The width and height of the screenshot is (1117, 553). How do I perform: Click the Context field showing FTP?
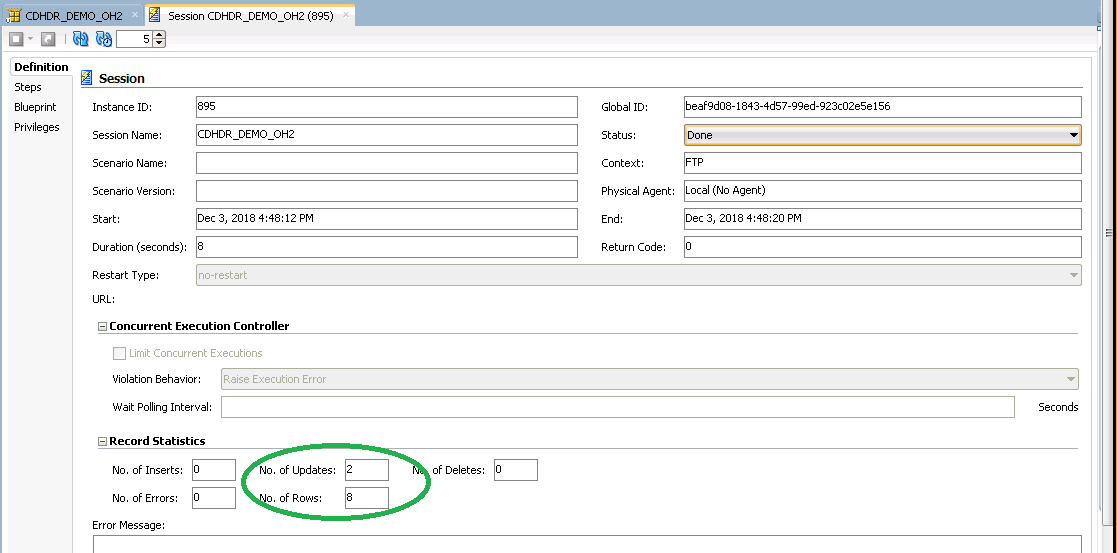(883, 163)
